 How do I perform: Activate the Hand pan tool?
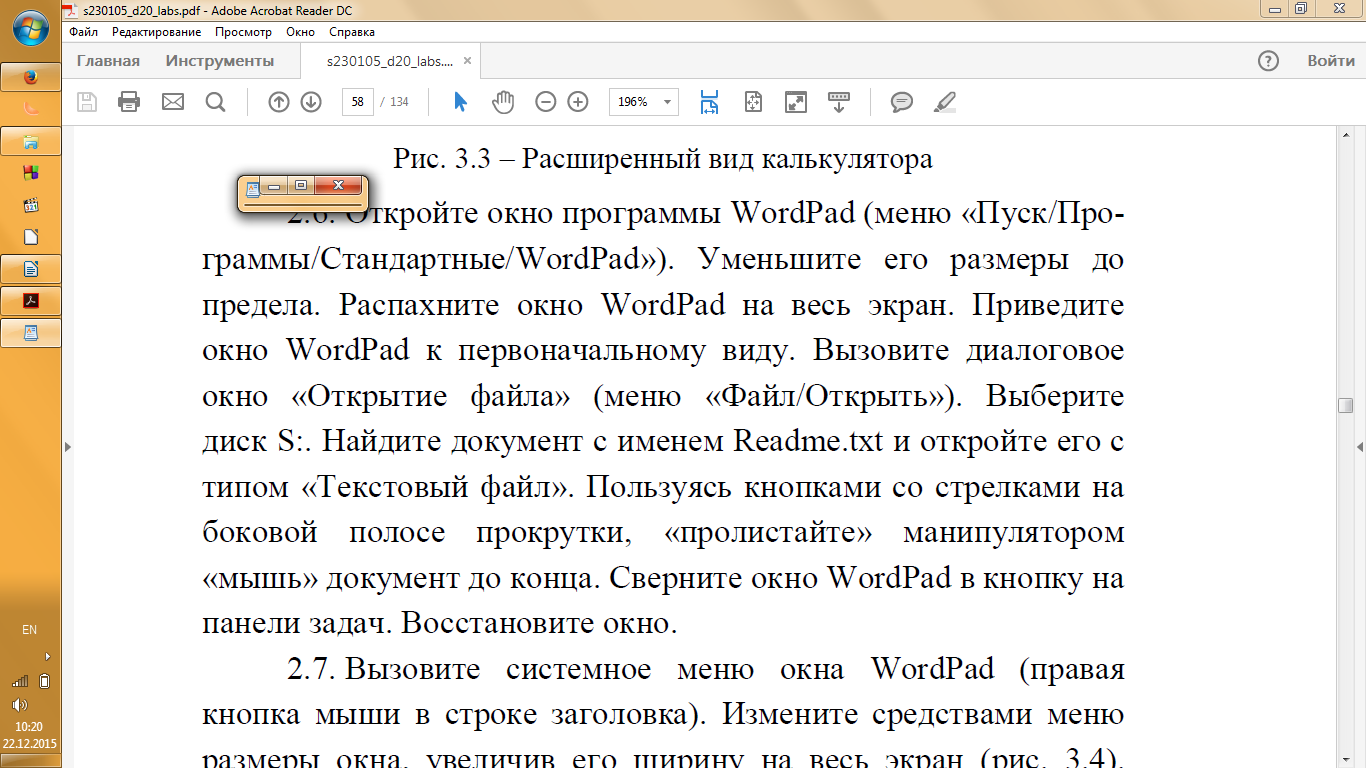click(503, 102)
